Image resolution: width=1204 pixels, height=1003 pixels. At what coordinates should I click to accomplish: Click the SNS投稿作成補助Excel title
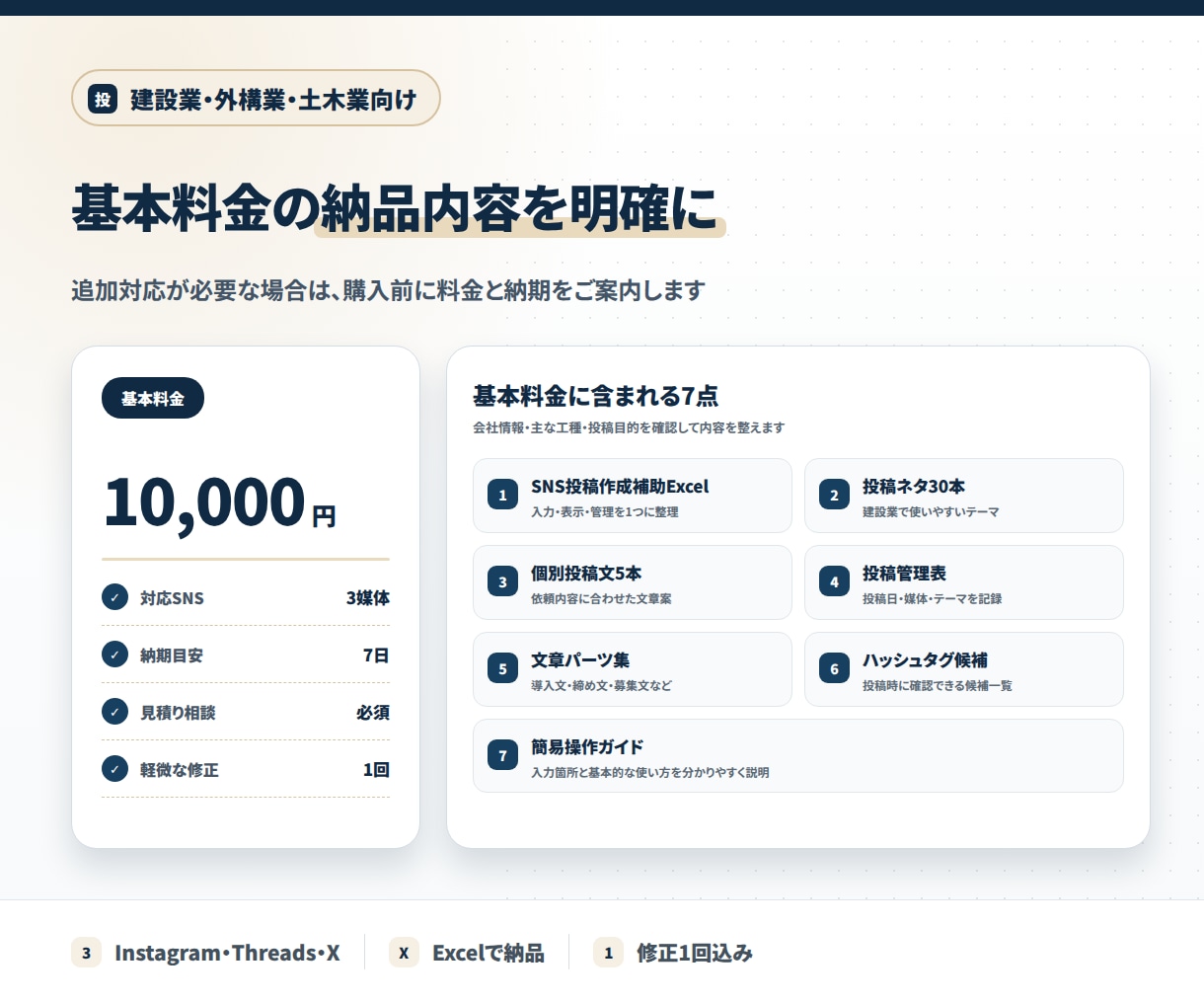pos(620,487)
